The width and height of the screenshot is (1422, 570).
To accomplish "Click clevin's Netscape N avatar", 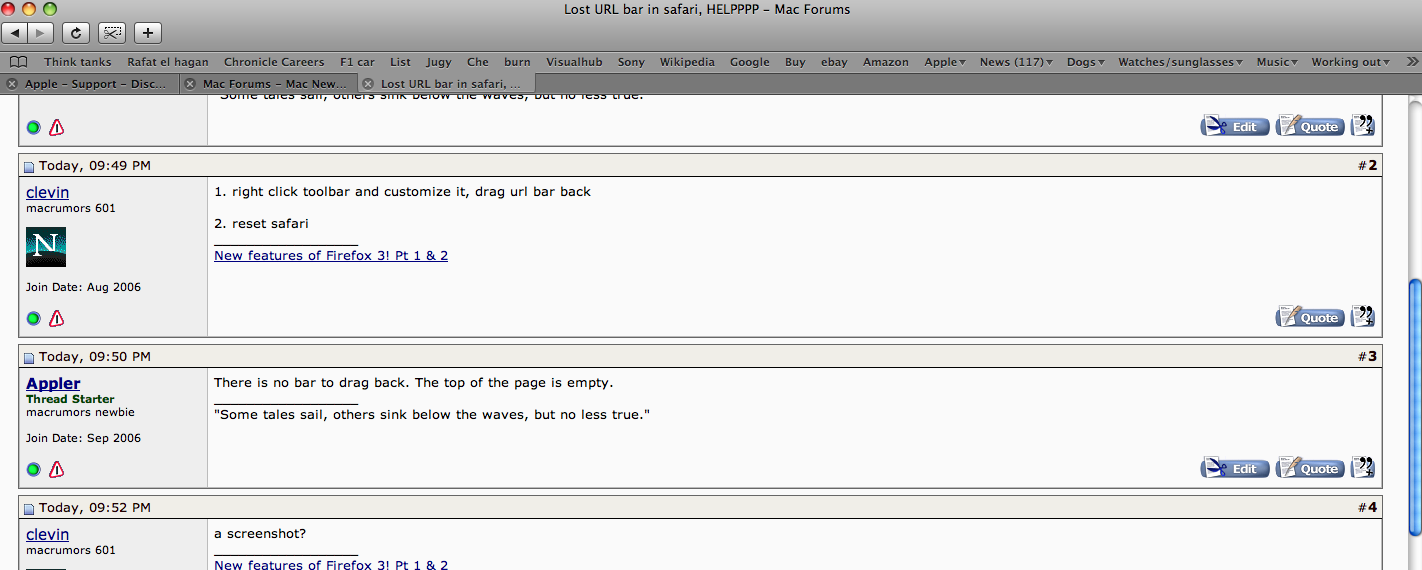I will [x=46, y=247].
